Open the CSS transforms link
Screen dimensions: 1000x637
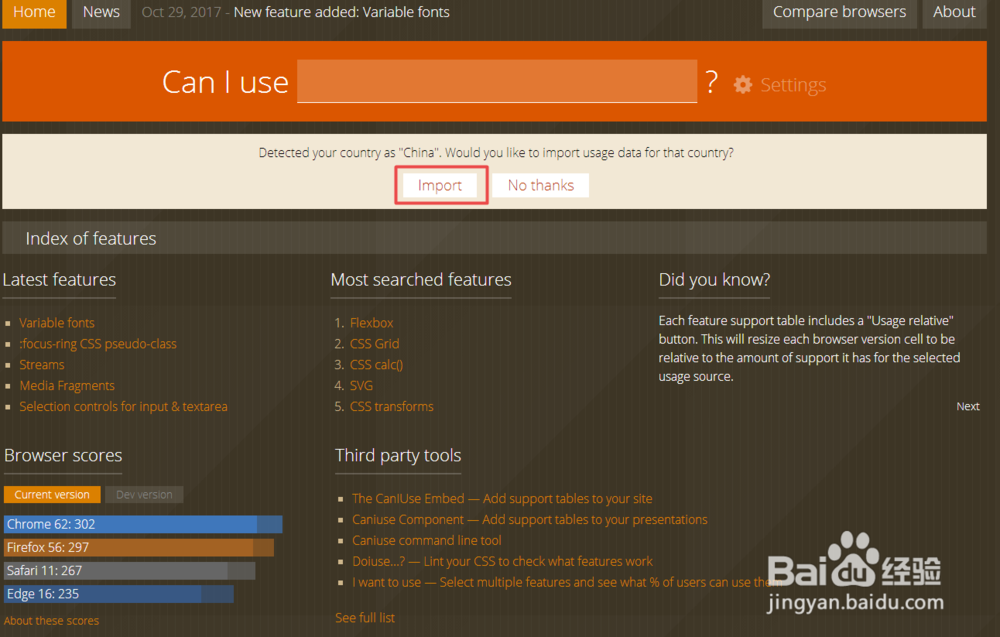pyautogui.click(x=392, y=407)
